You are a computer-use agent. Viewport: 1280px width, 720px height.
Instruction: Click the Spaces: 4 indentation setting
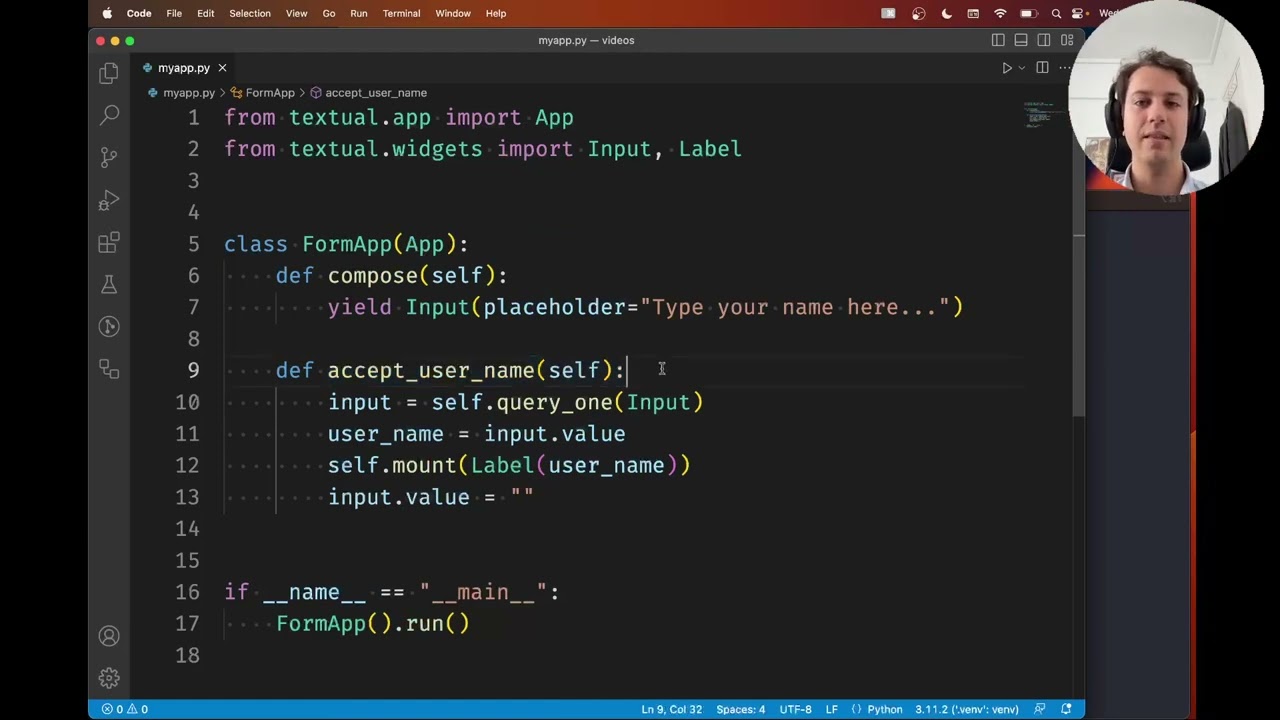(x=740, y=709)
